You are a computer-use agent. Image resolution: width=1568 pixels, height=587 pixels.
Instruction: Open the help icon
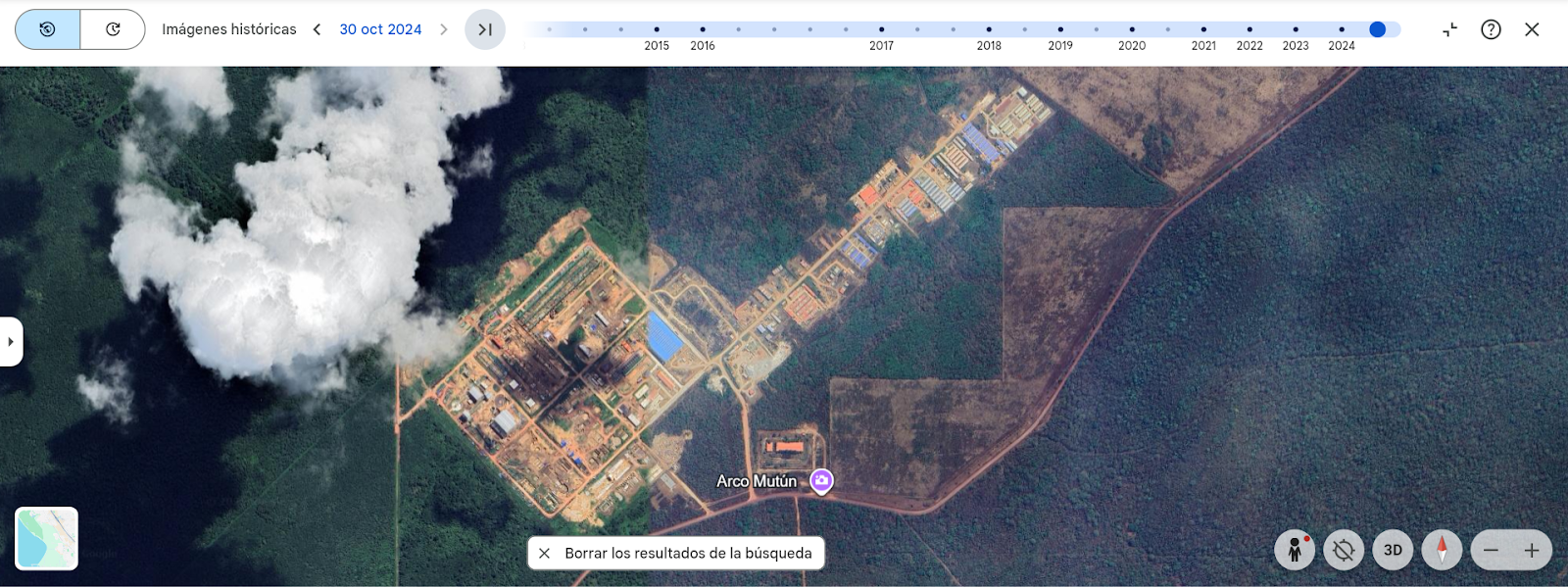(x=1491, y=29)
